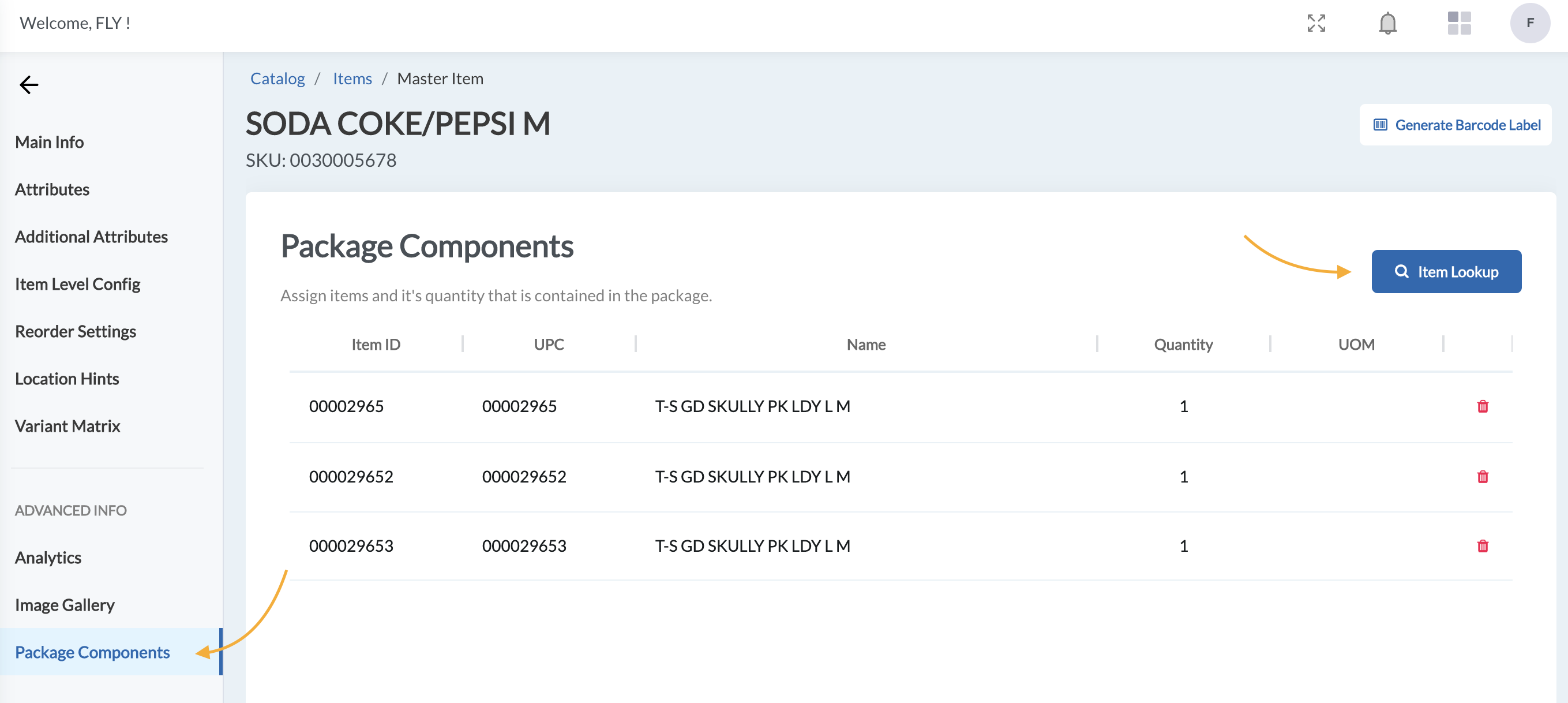Click the Welcome, FLY ! greeting
This screenshot has width=1568, height=703.
point(75,23)
